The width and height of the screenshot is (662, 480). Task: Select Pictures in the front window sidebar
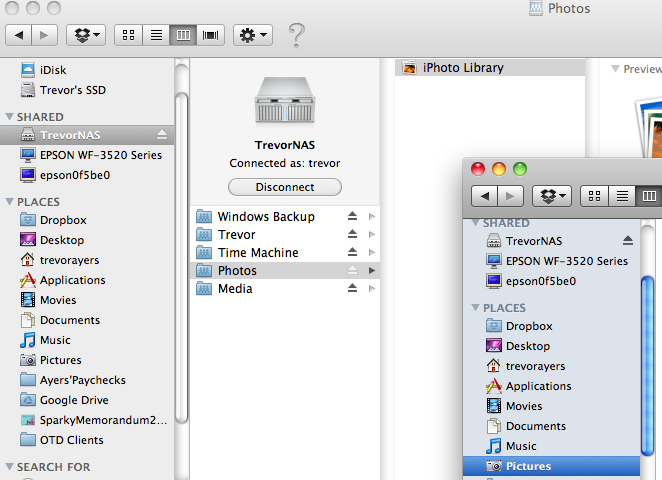tap(551, 466)
